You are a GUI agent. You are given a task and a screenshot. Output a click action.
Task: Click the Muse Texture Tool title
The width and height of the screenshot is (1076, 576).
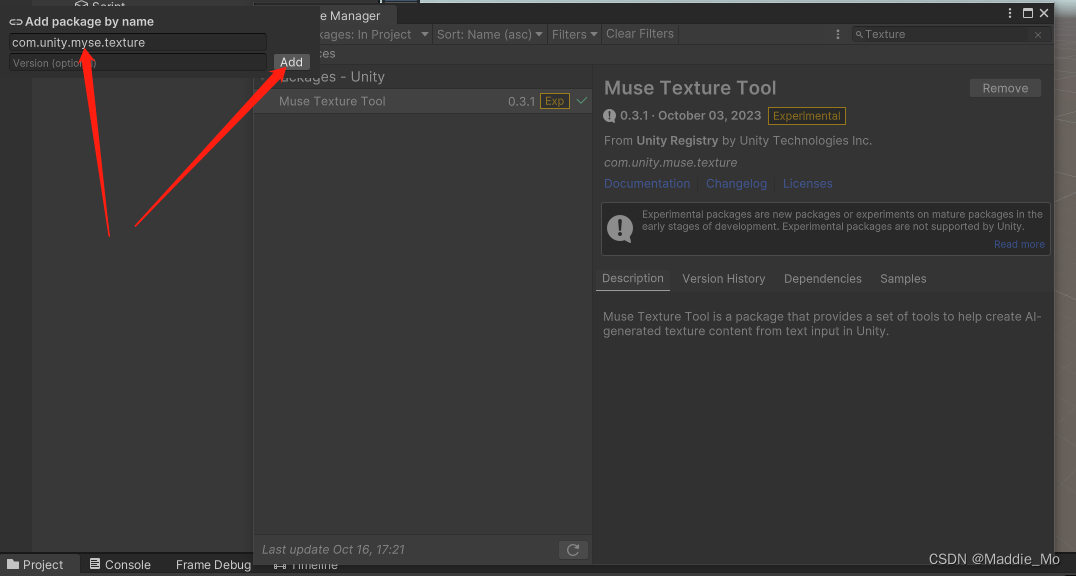pos(690,88)
